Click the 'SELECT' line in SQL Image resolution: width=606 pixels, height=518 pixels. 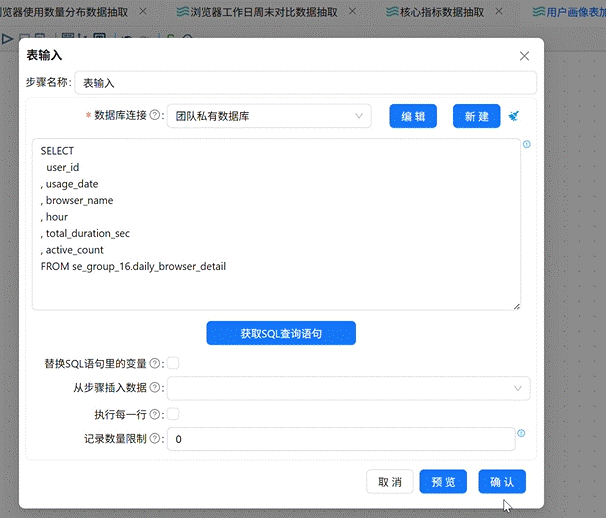click(x=57, y=151)
